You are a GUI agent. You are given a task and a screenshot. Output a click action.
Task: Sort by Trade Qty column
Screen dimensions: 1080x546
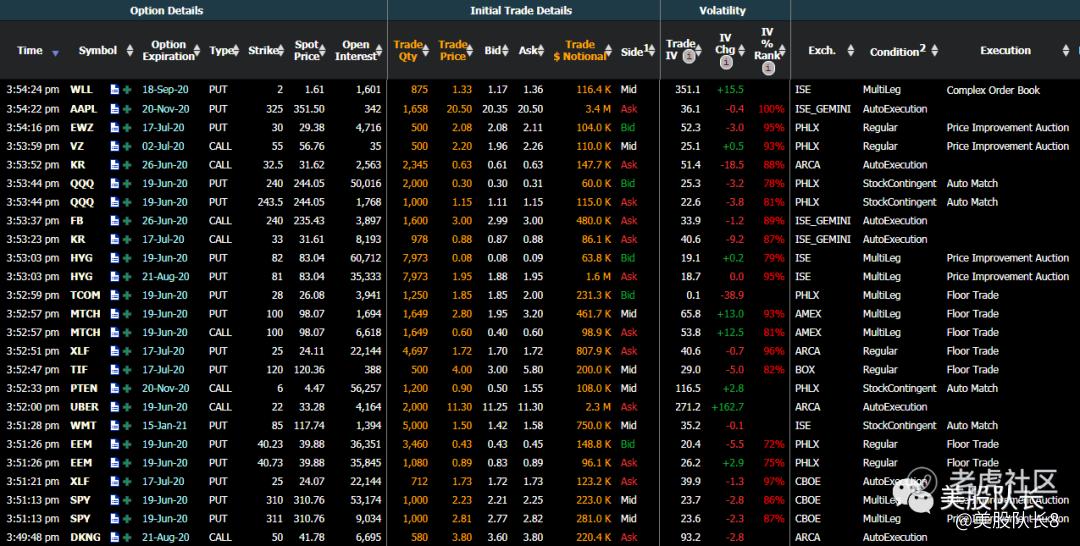[408, 50]
